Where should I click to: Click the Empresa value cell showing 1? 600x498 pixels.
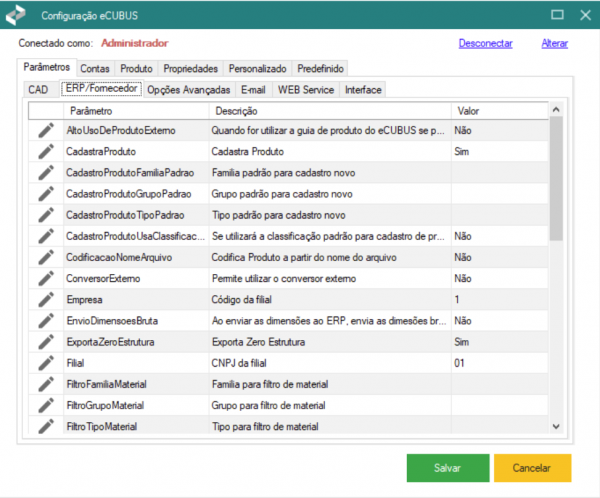coord(500,299)
